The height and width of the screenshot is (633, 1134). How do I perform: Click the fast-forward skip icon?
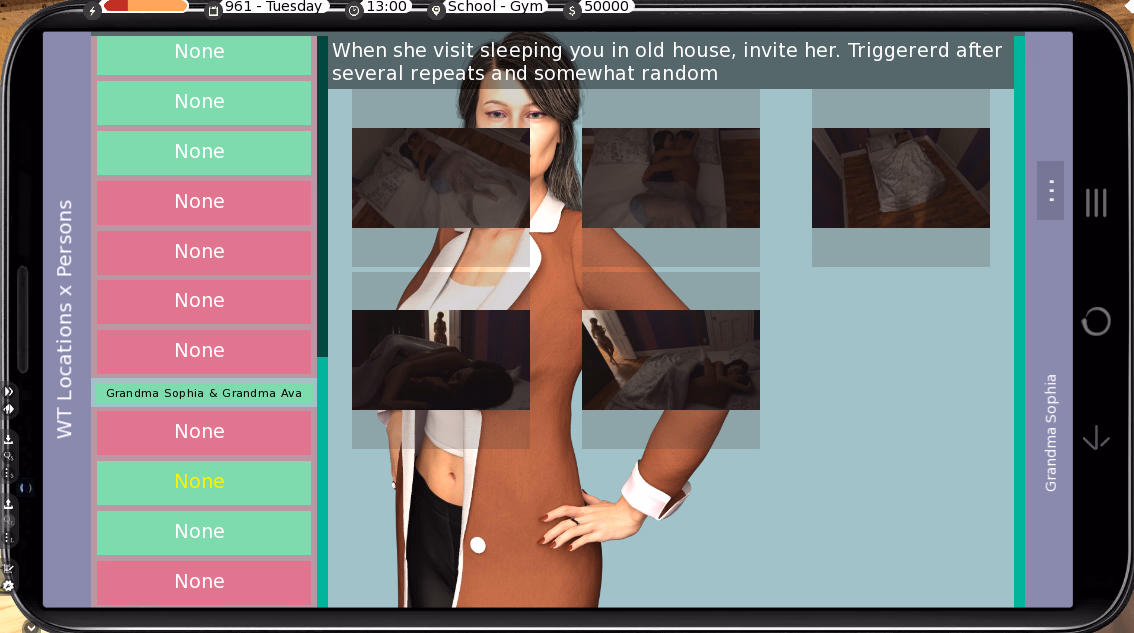[x=9, y=391]
